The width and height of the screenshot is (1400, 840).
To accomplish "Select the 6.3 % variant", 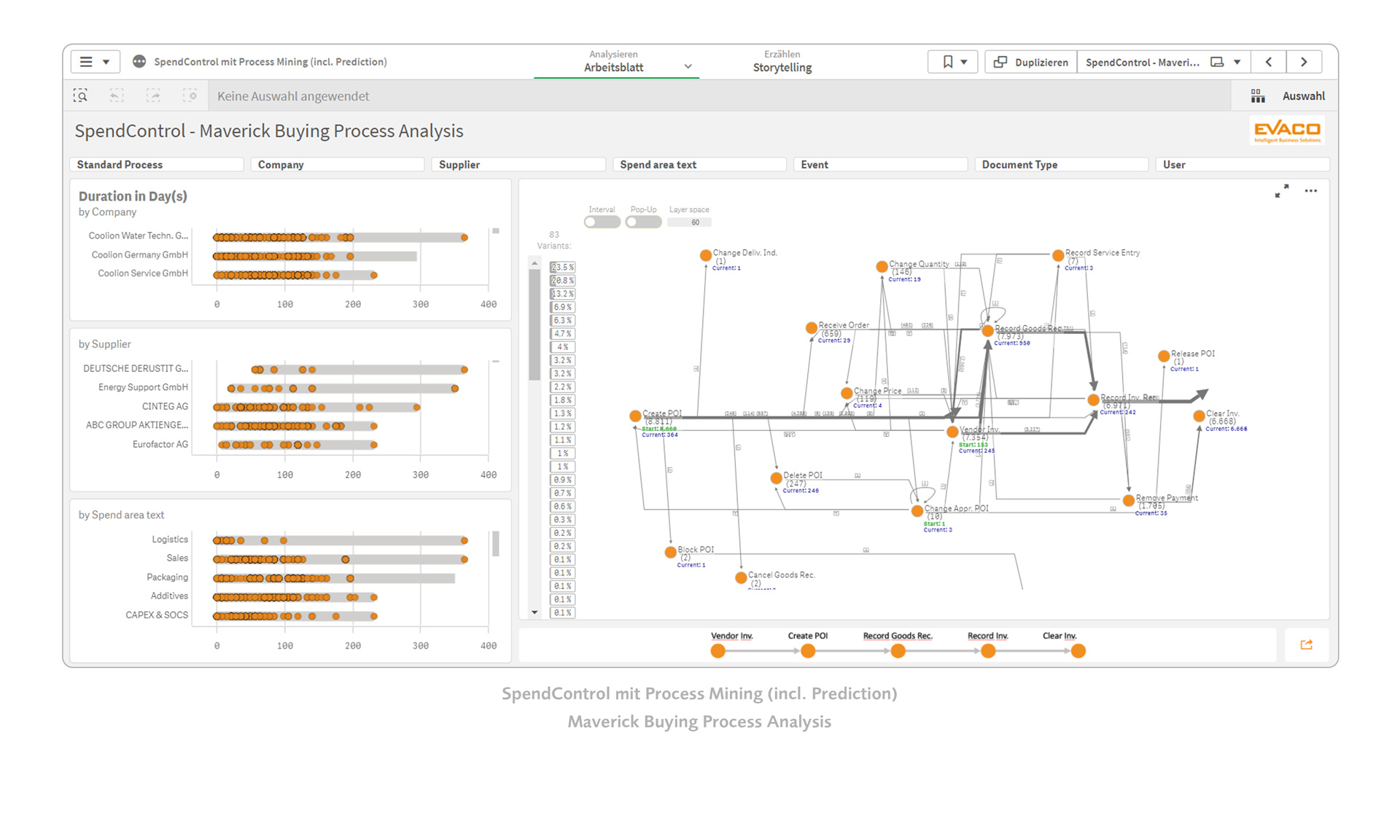I will click(562, 320).
